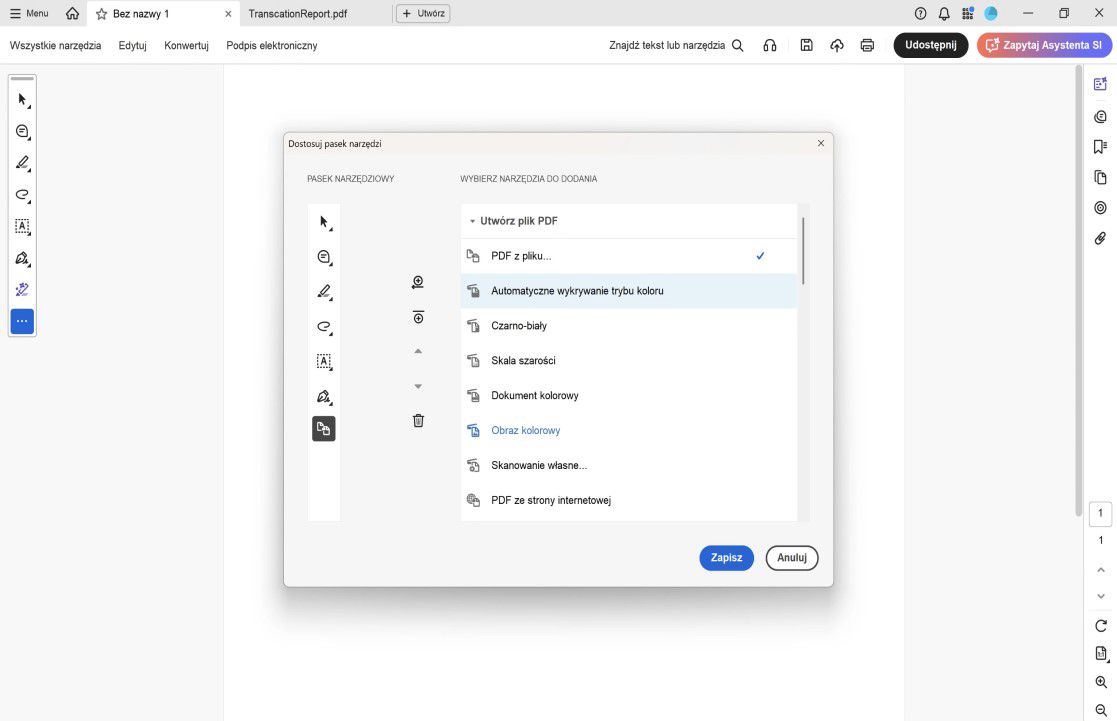Screen dimensions: 1117x721
Task: Zoom in with the magnifier plus icon
Action: [x=1101, y=682]
